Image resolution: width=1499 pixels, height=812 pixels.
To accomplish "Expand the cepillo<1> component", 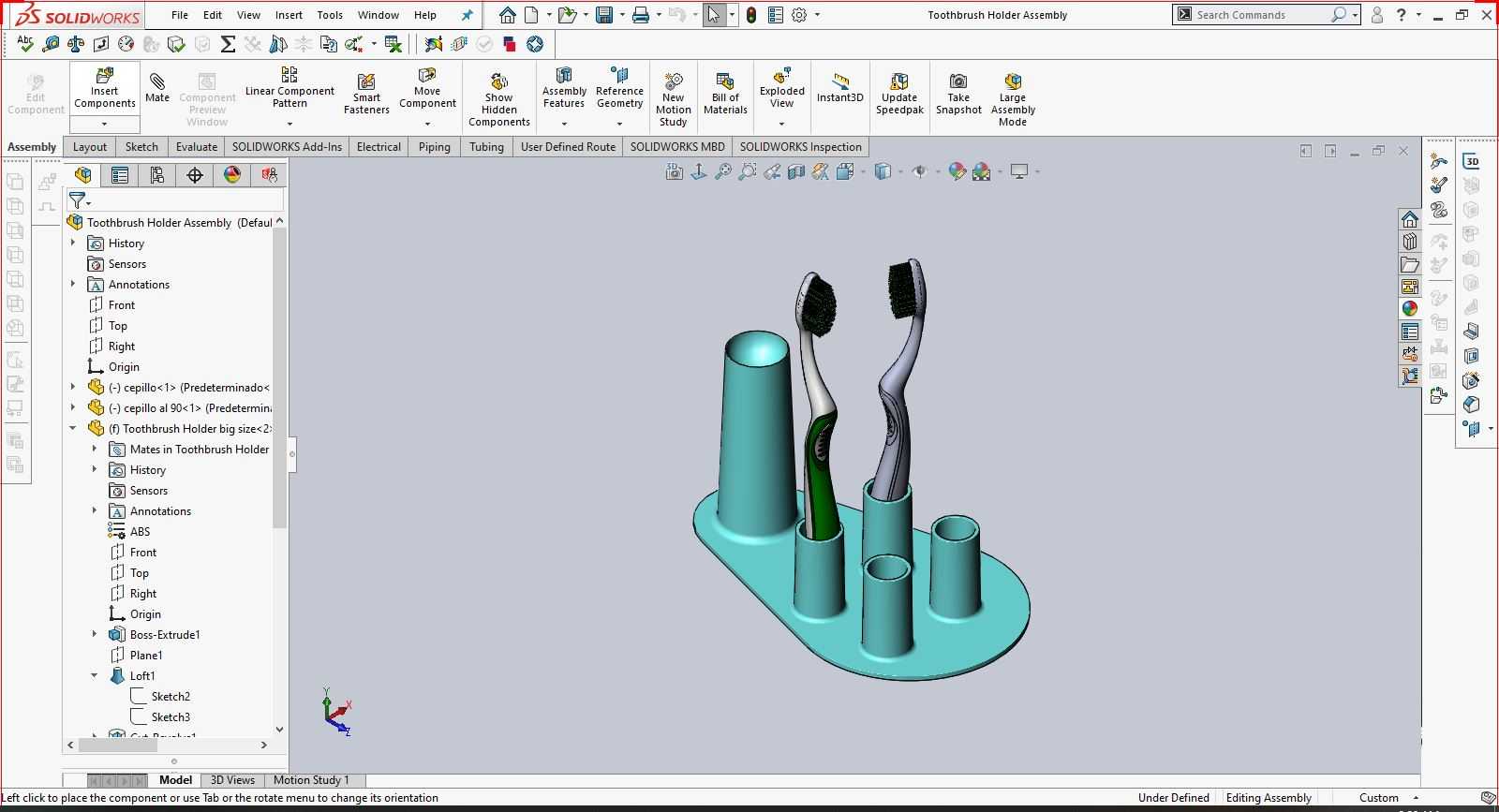I will (x=73, y=387).
